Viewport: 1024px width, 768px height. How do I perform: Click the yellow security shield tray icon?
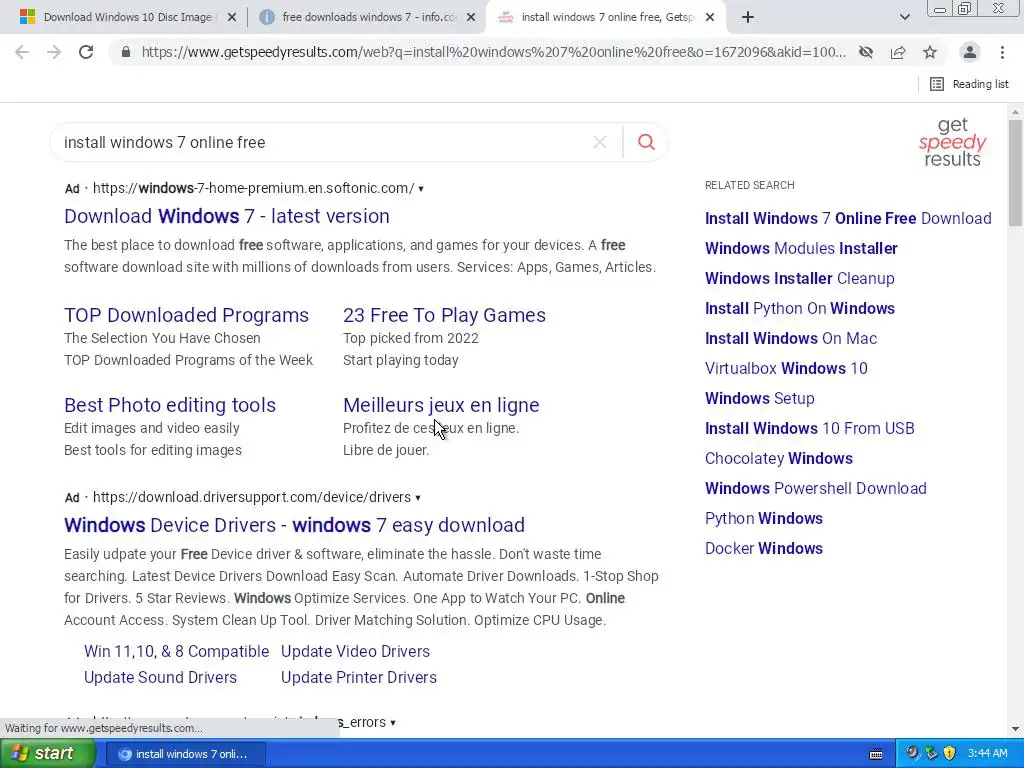pos(950,754)
